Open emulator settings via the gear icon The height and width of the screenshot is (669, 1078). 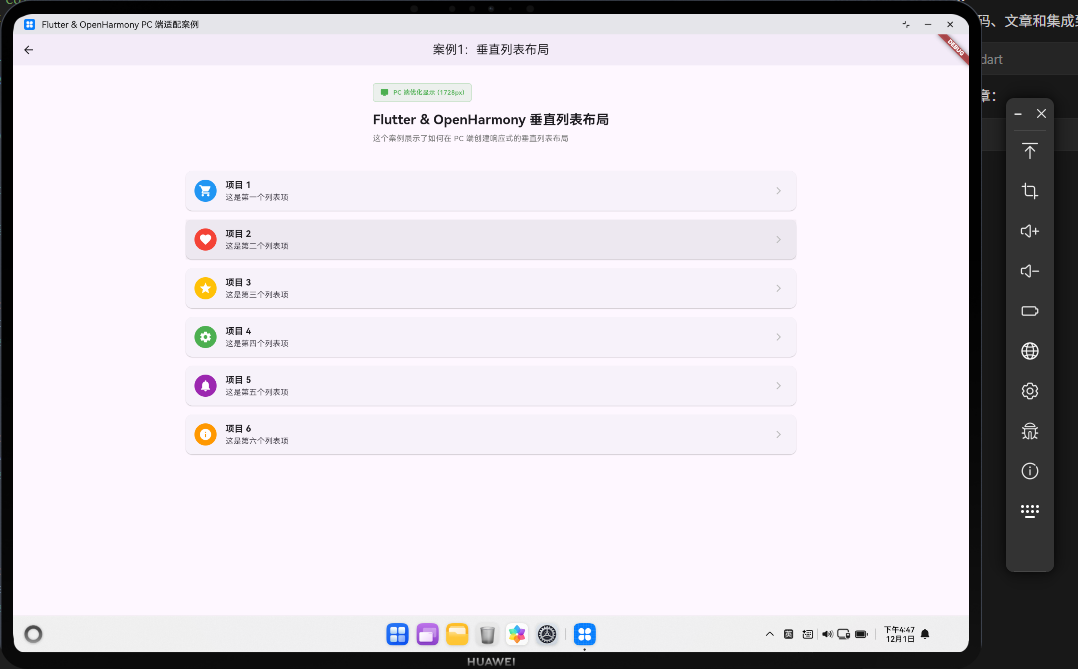(1029, 391)
